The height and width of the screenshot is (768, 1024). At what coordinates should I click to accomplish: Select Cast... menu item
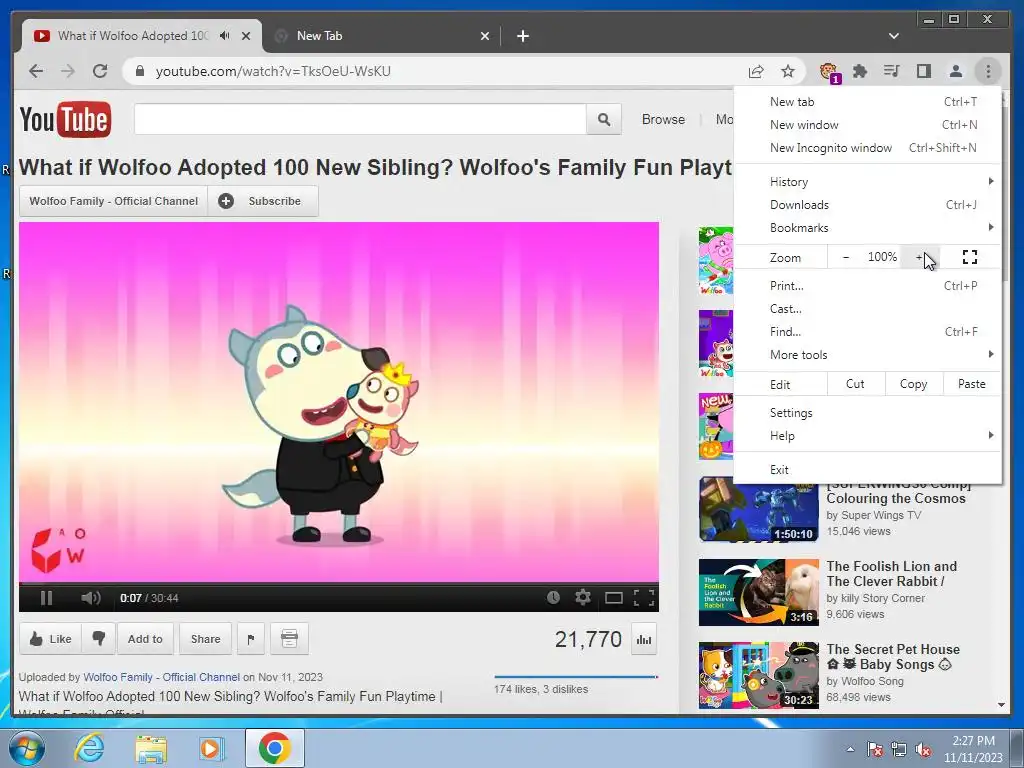(x=867, y=309)
